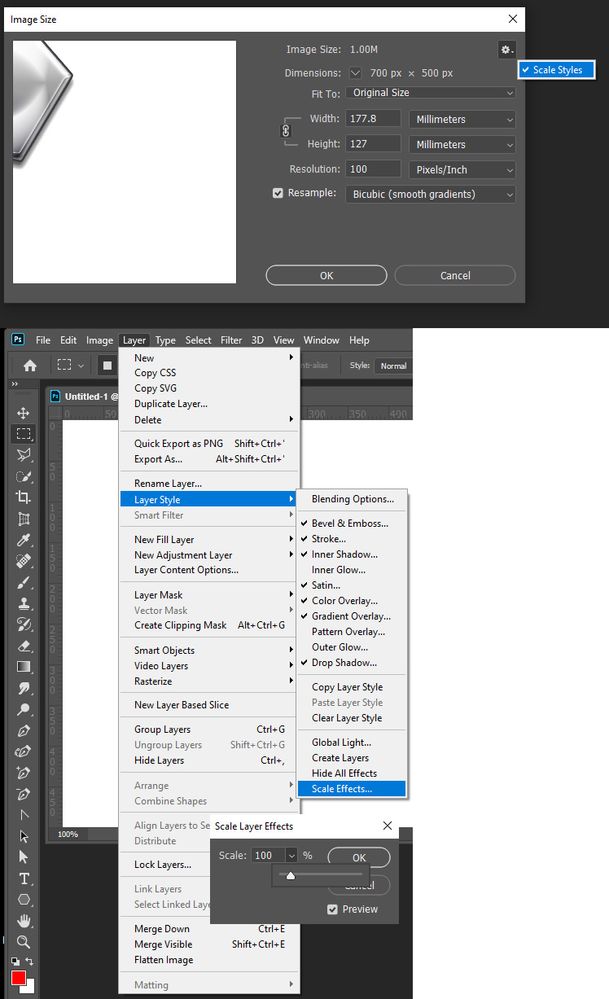609x999 pixels.
Task: Toggle the Bevel & Emboss effect
Action: (352, 523)
